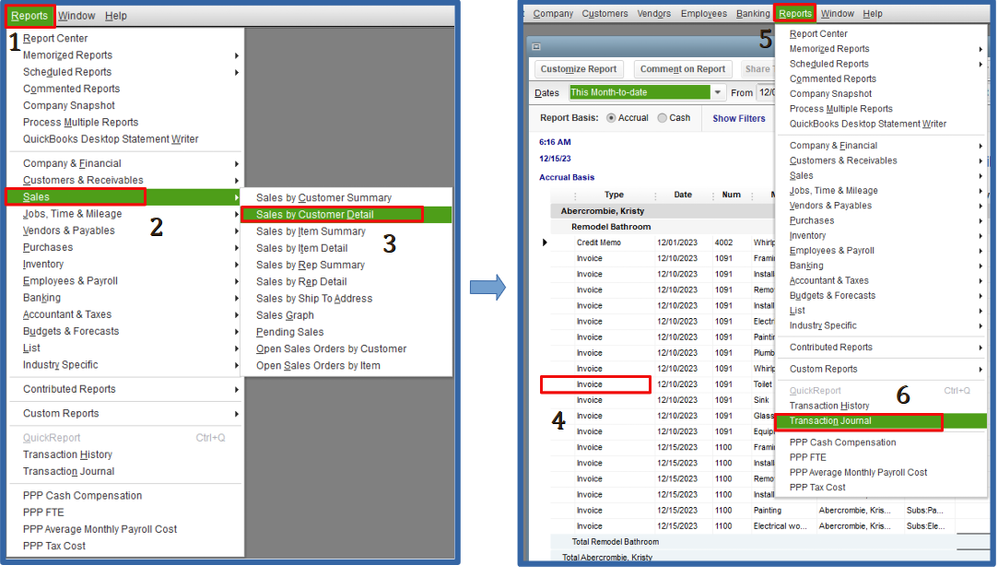Open Reports menu in the left window
This screenshot has width=998, height=567.
[29, 16]
